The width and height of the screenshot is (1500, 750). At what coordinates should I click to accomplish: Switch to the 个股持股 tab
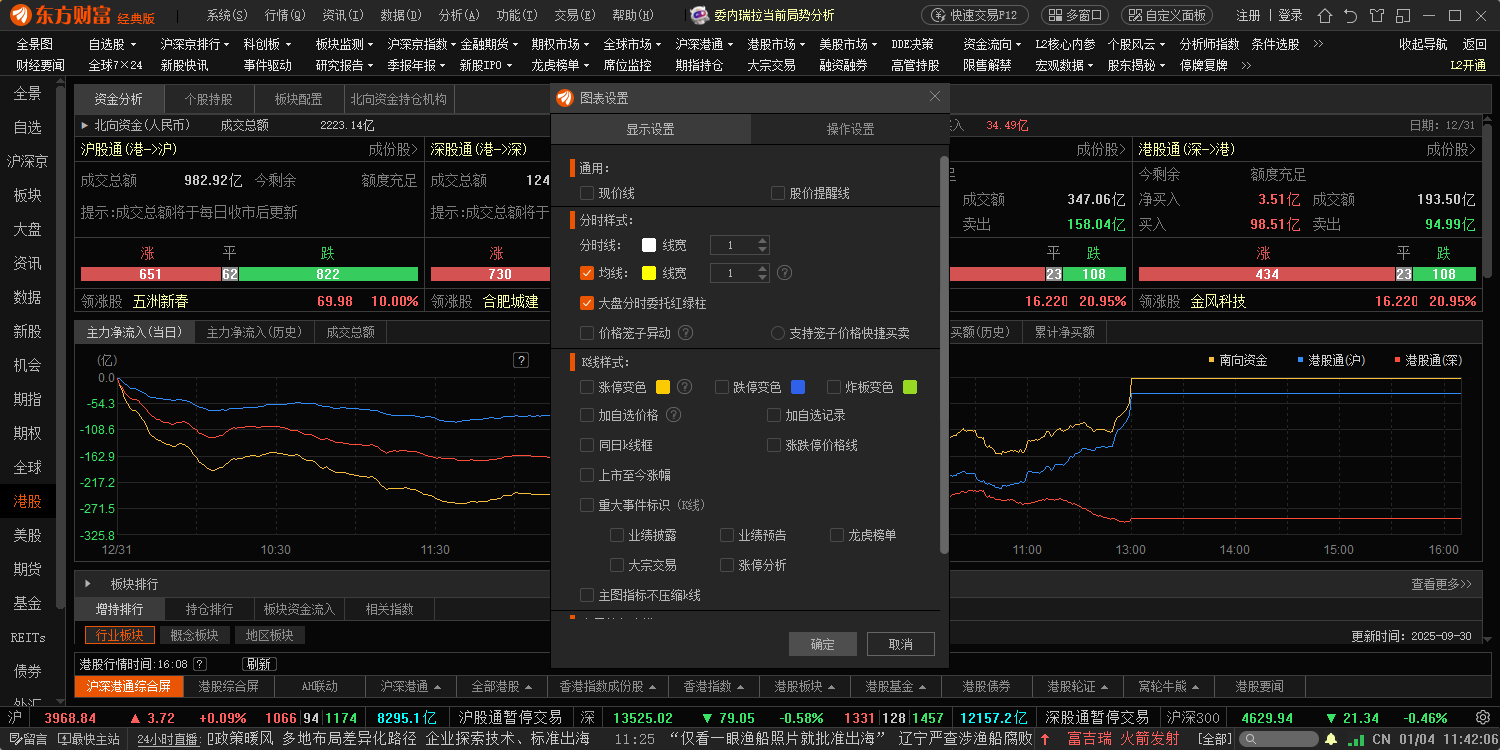tap(208, 100)
